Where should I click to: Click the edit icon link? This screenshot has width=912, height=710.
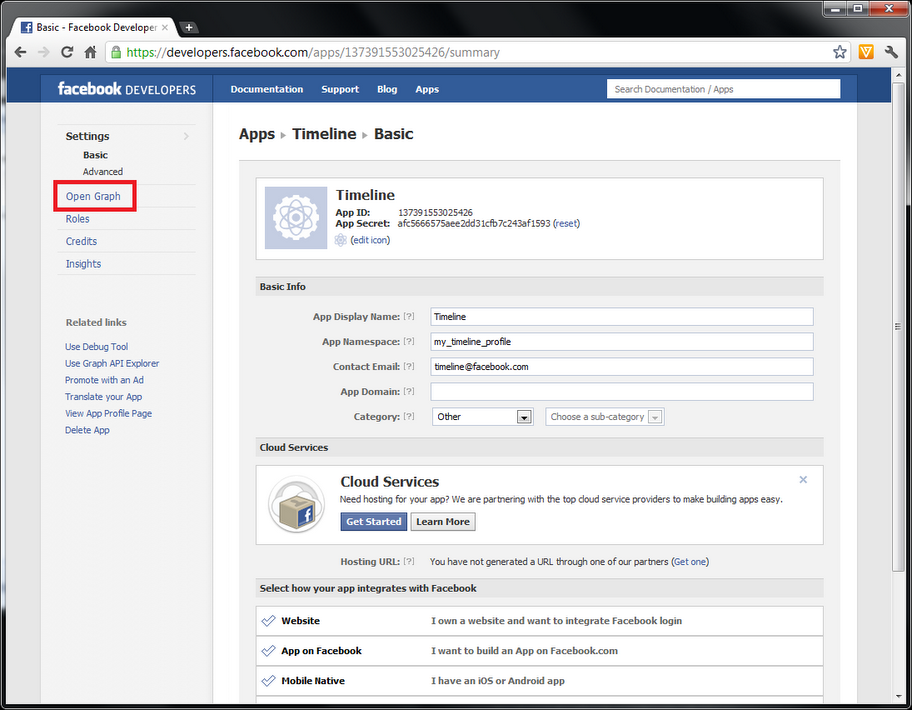[370, 240]
